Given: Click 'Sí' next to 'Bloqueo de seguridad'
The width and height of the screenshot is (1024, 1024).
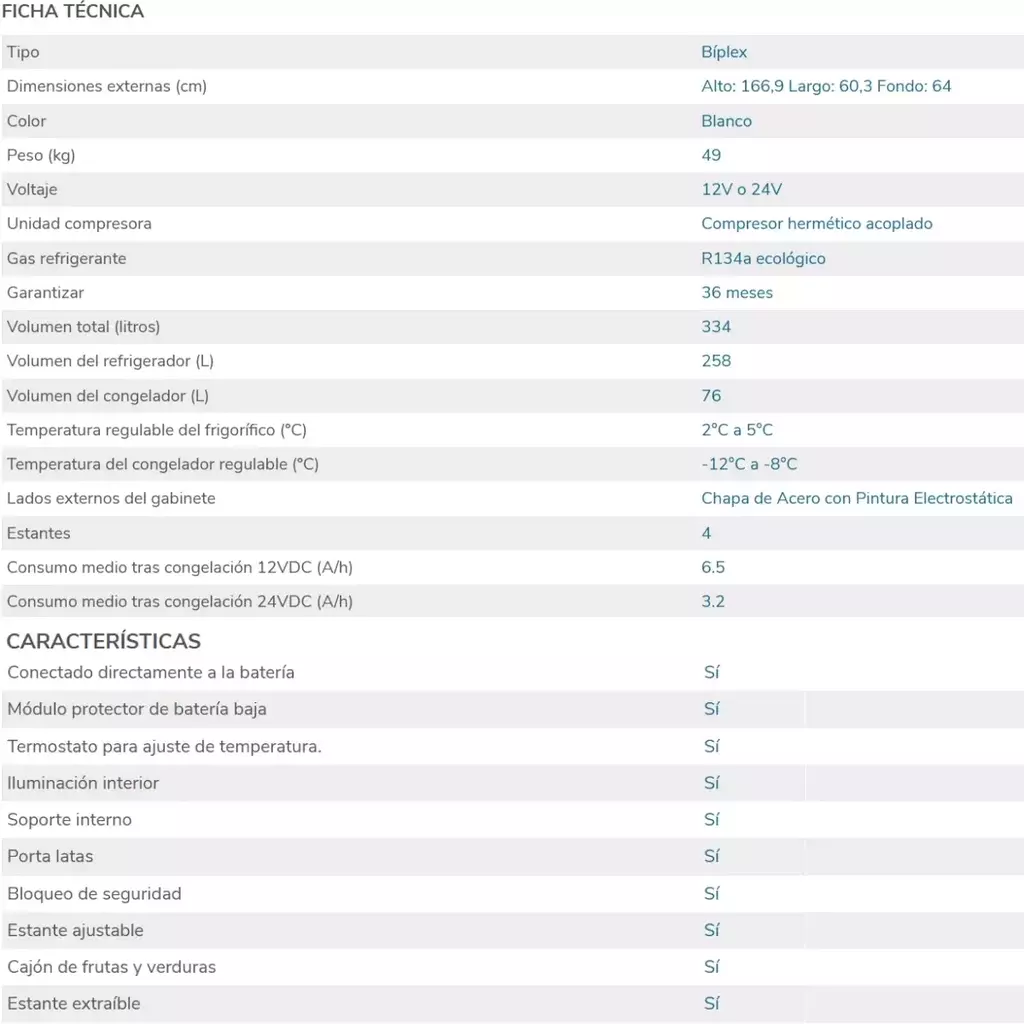Looking at the screenshot, I should tap(711, 893).
